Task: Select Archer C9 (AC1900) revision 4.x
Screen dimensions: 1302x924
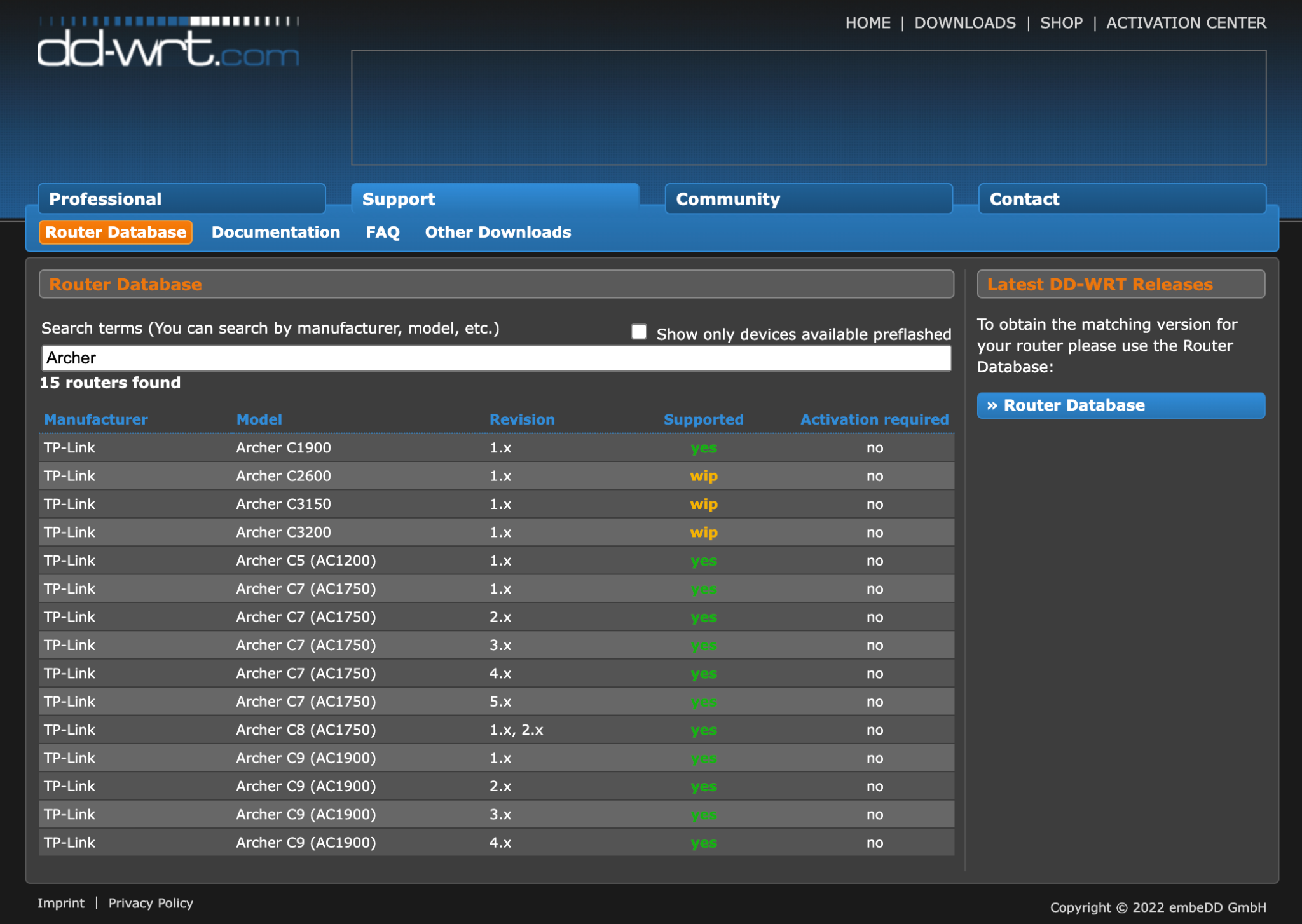Action: (x=497, y=843)
